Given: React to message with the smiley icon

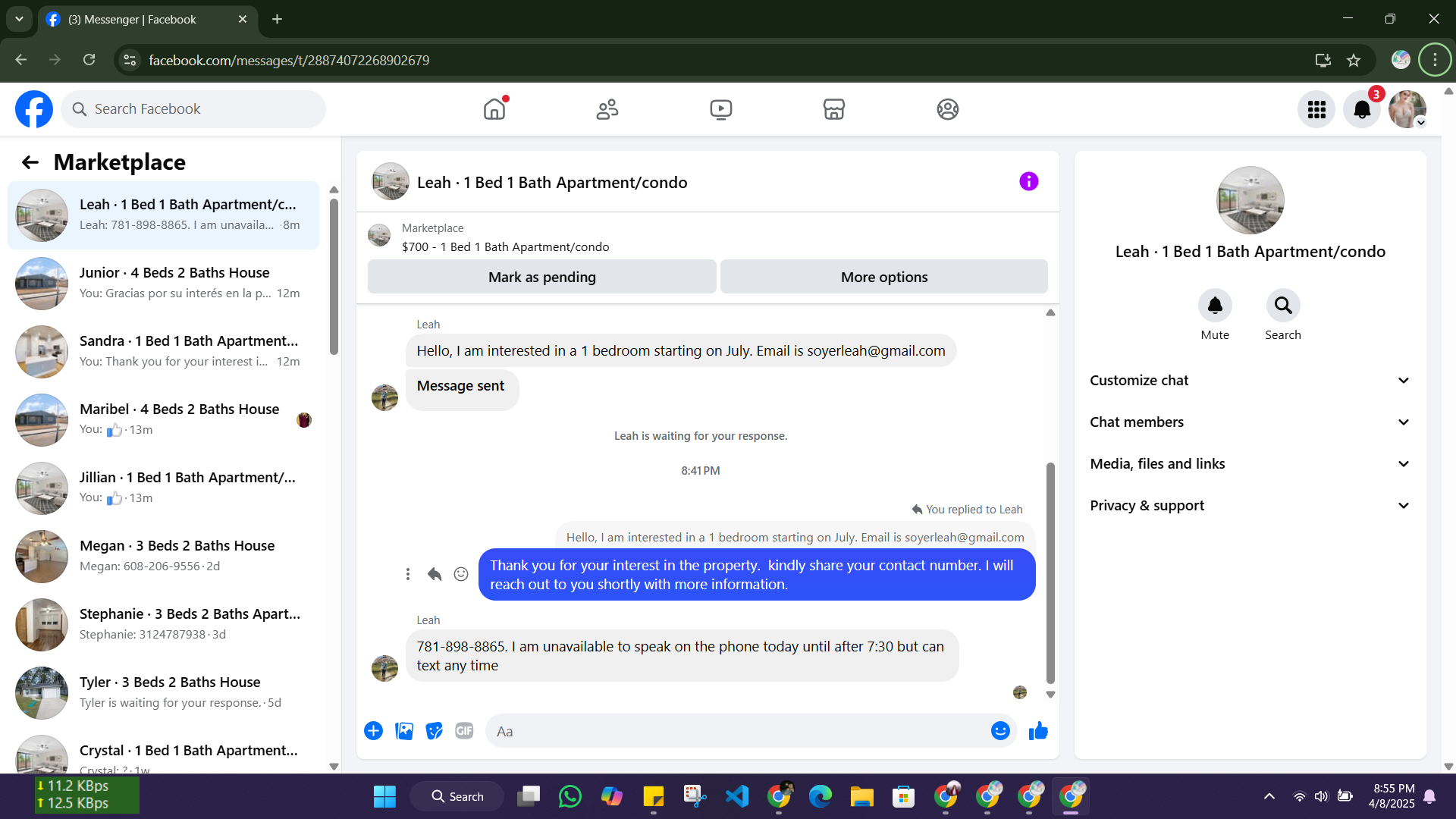Looking at the screenshot, I should click(x=461, y=575).
